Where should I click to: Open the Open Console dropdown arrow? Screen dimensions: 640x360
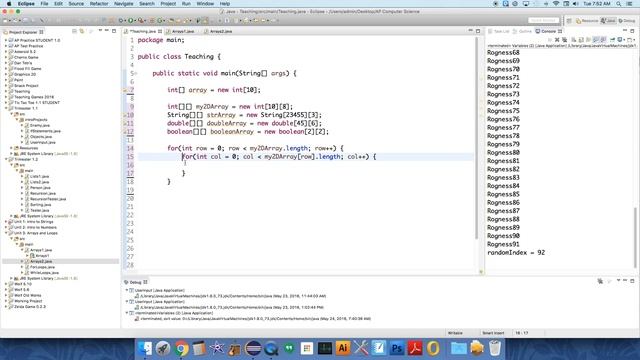point(634,40)
